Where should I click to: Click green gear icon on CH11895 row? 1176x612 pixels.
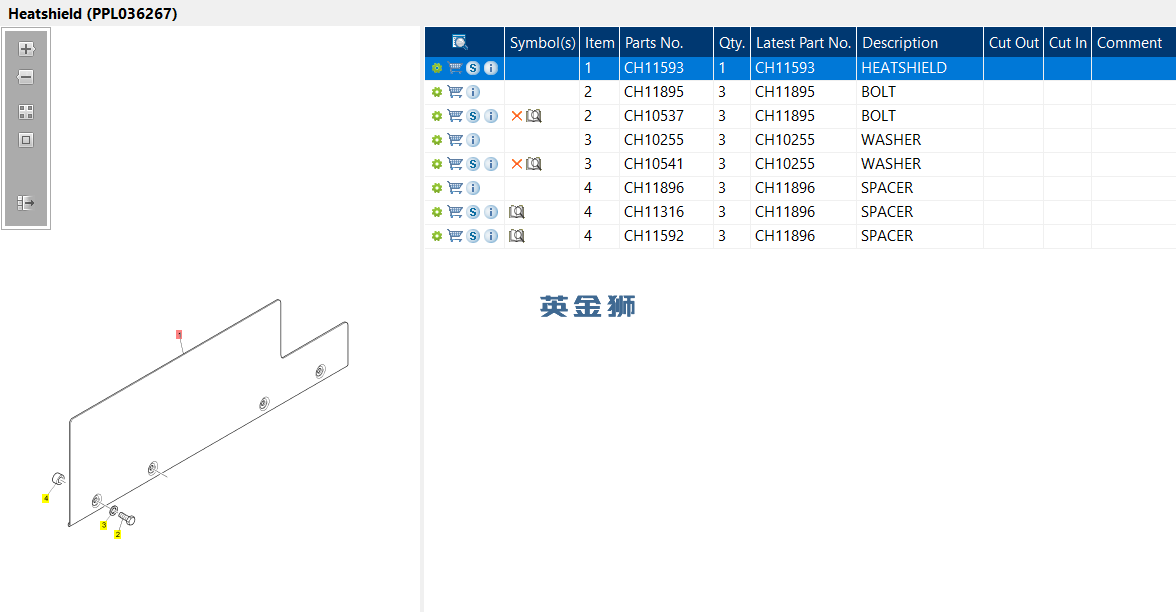click(x=436, y=92)
